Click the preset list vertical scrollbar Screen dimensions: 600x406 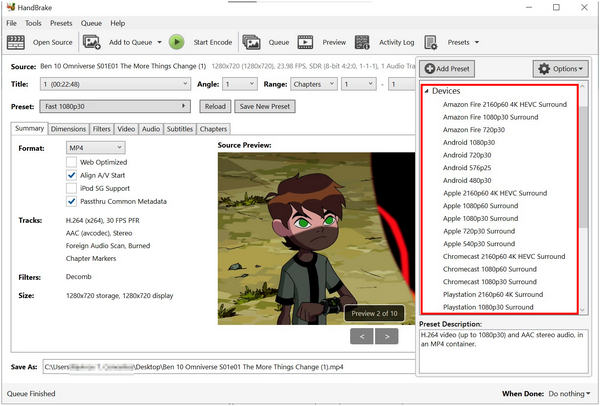point(584,200)
